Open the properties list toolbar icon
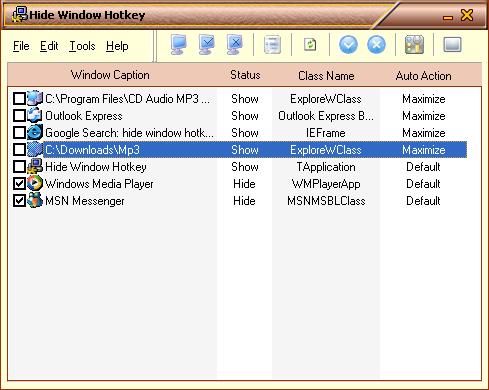This screenshot has height=390, width=489. pos(272,45)
